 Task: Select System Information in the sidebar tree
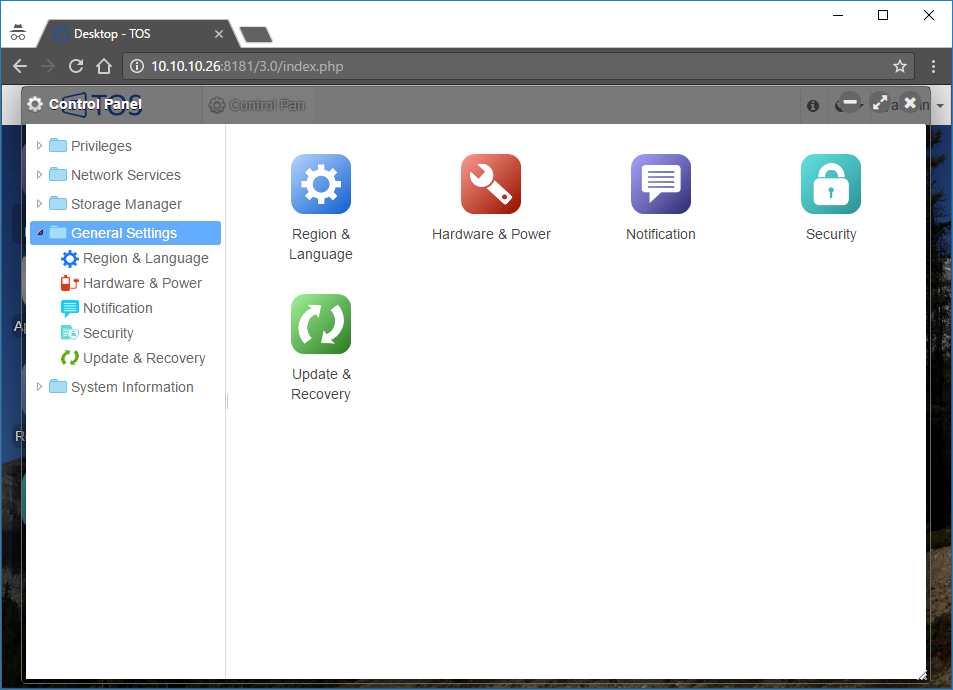132,387
